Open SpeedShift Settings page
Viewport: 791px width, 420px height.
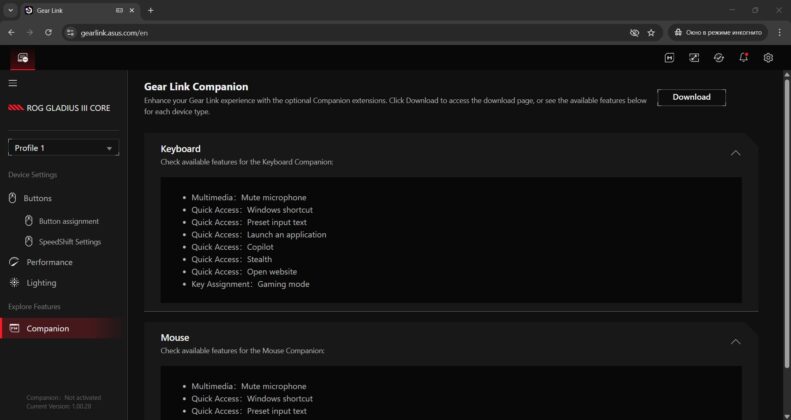pos(70,242)
